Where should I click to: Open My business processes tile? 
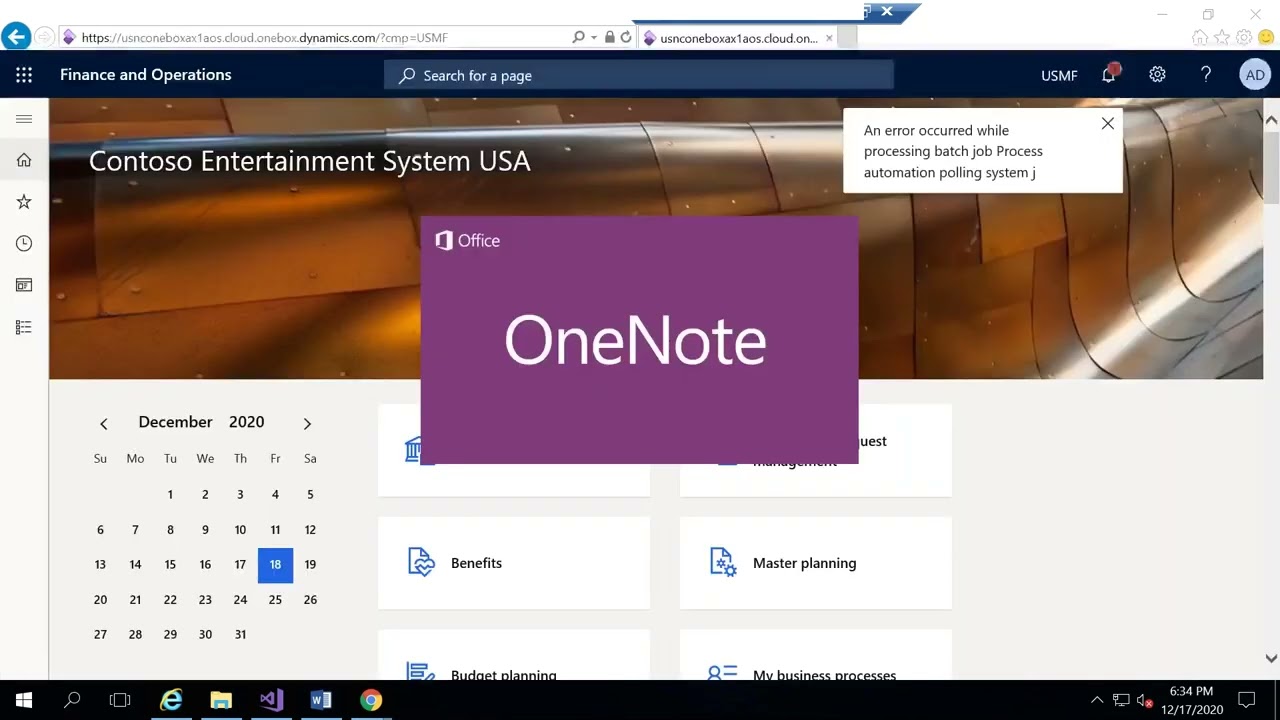tap(816, 655)
